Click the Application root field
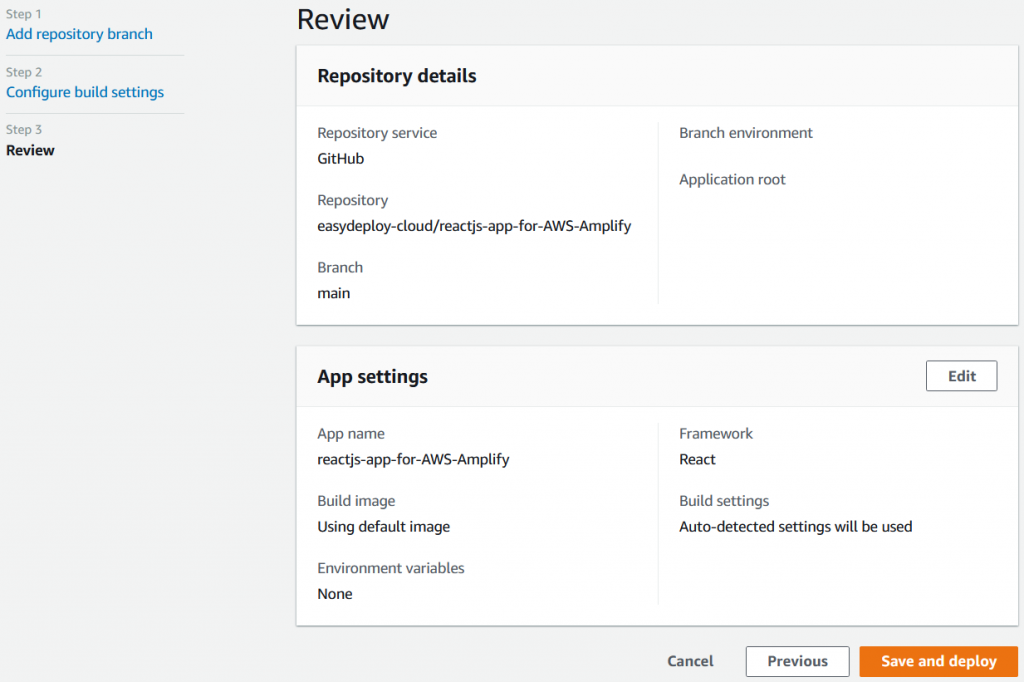Viewport: 1024px width, 682px height. pos(732,179)
